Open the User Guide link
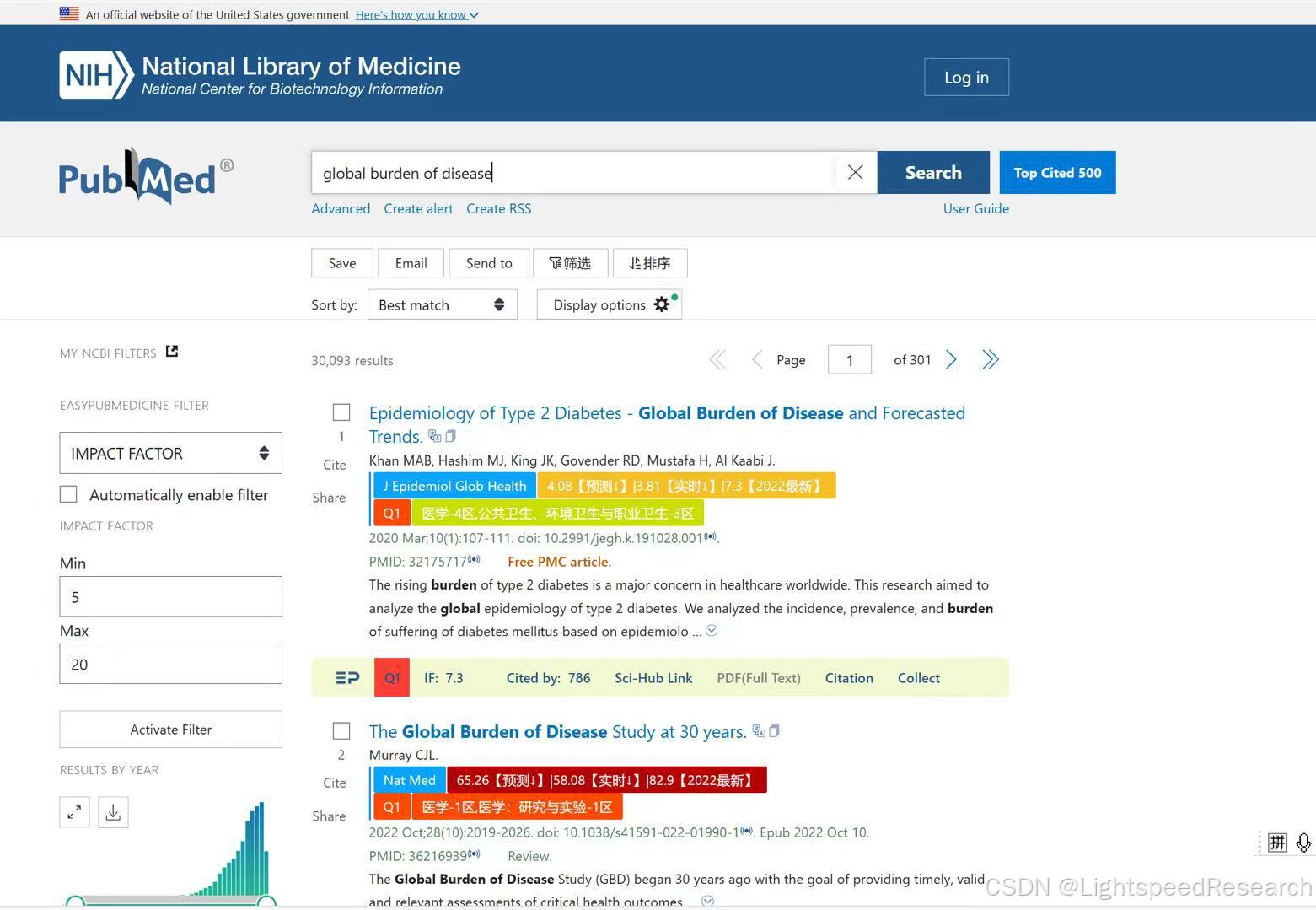Viewport: 1316px width, 910px height. click(975, 208)
